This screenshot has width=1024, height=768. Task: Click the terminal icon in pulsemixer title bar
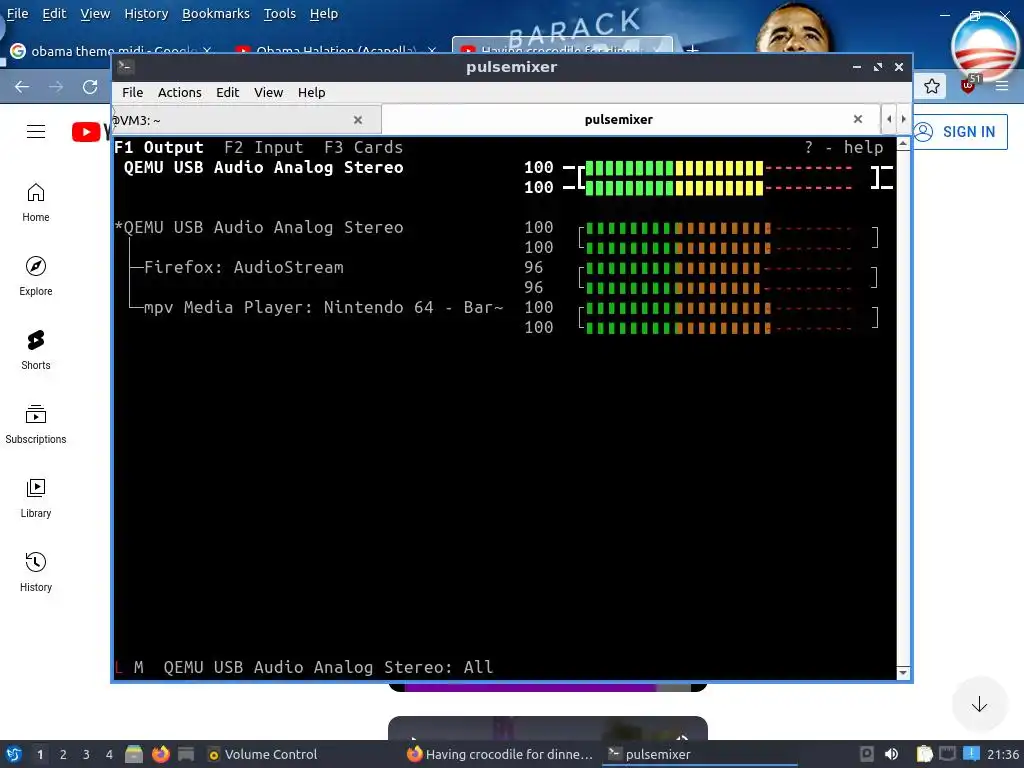pos(126,67)
